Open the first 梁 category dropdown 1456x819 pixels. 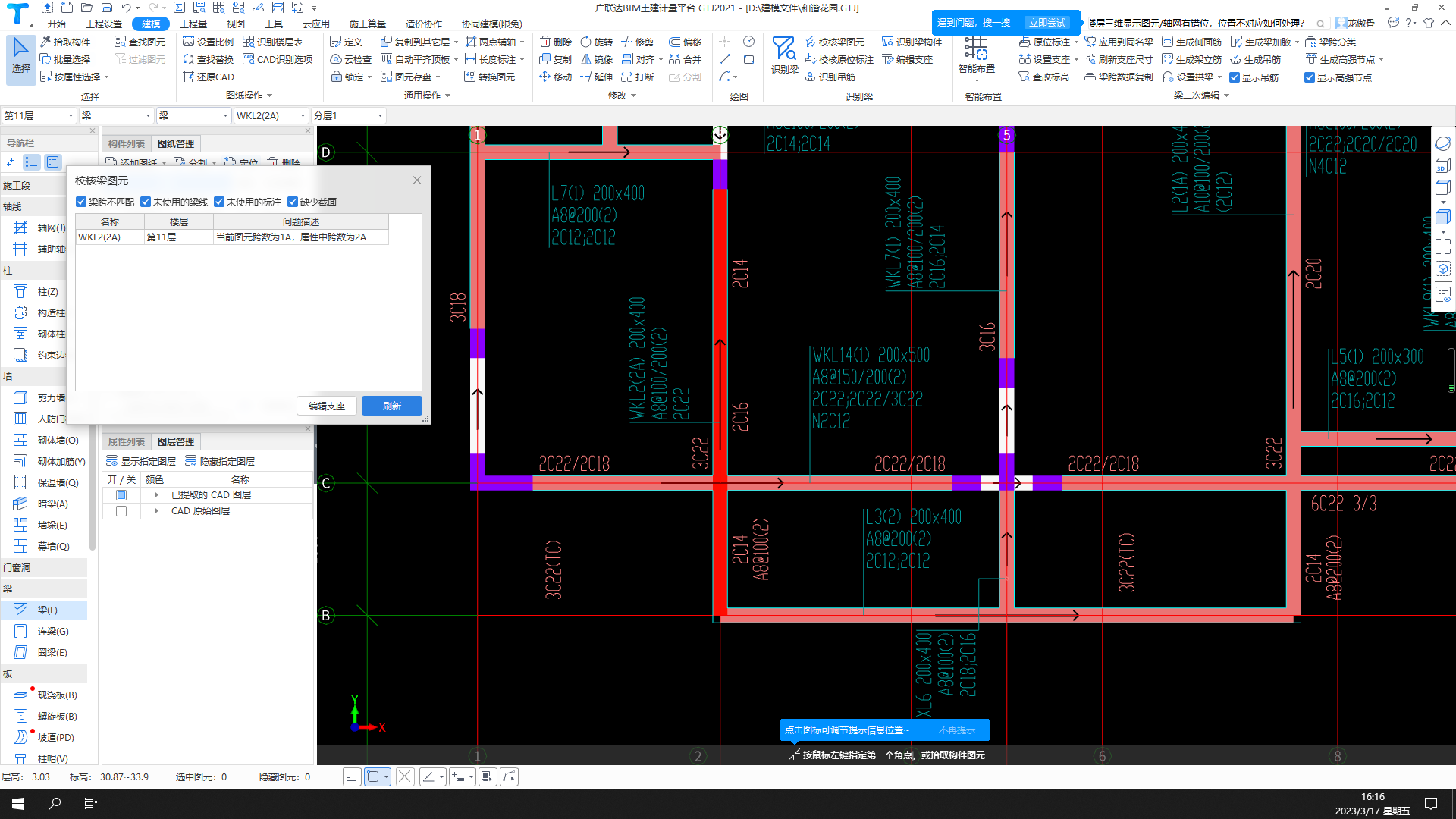point(116,115)
